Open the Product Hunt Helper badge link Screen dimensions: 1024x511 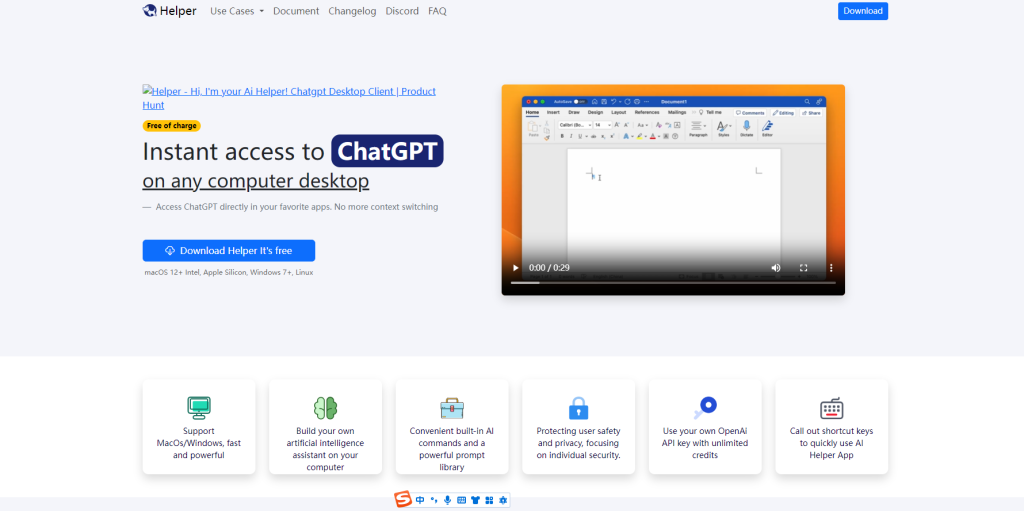point(289,98)
